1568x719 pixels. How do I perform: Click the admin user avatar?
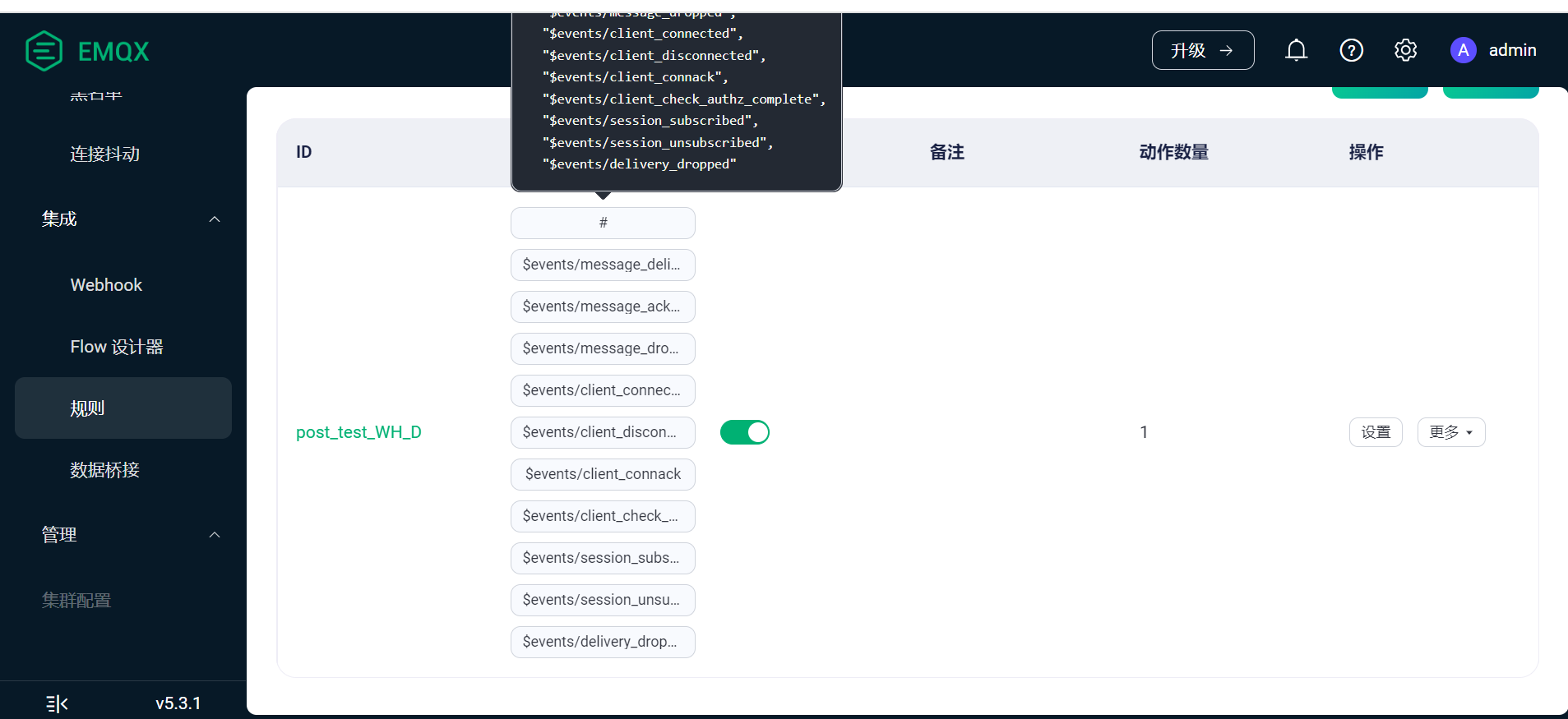tap(1463, 50)
